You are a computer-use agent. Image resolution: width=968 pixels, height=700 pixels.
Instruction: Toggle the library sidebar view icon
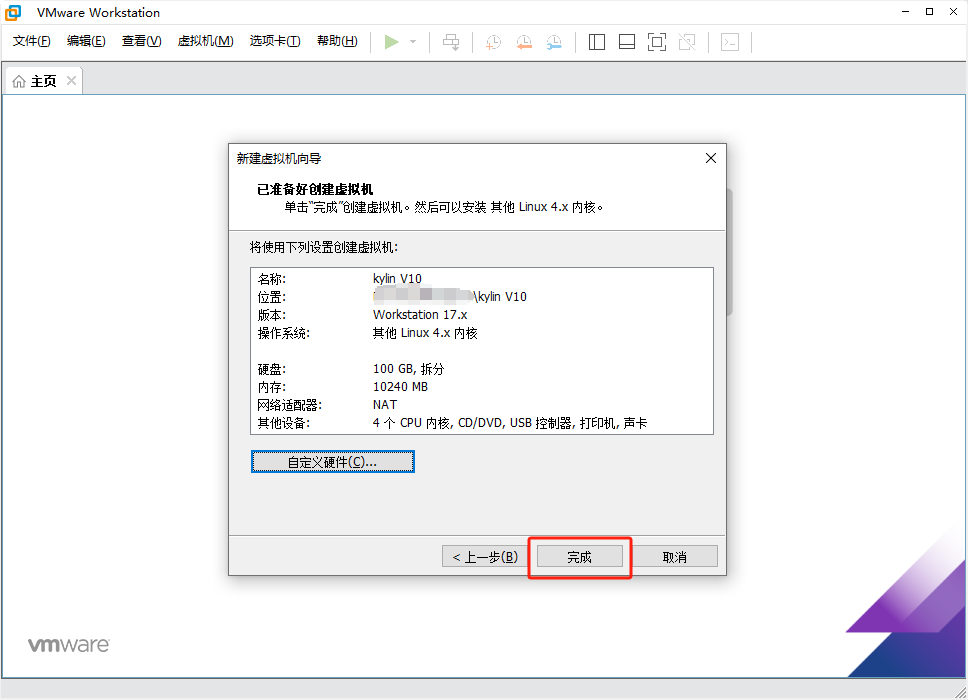596,42
